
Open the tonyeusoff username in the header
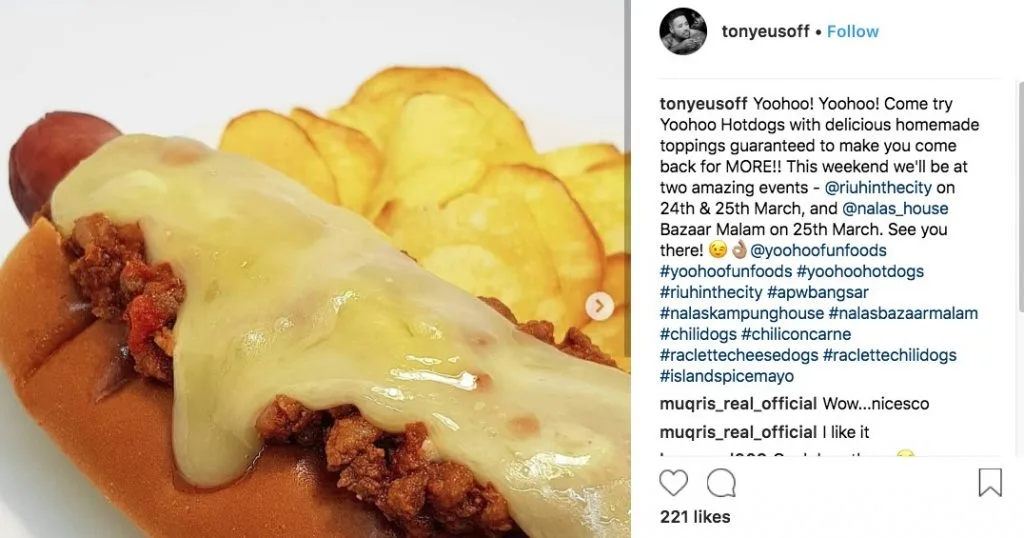(765, 31)
